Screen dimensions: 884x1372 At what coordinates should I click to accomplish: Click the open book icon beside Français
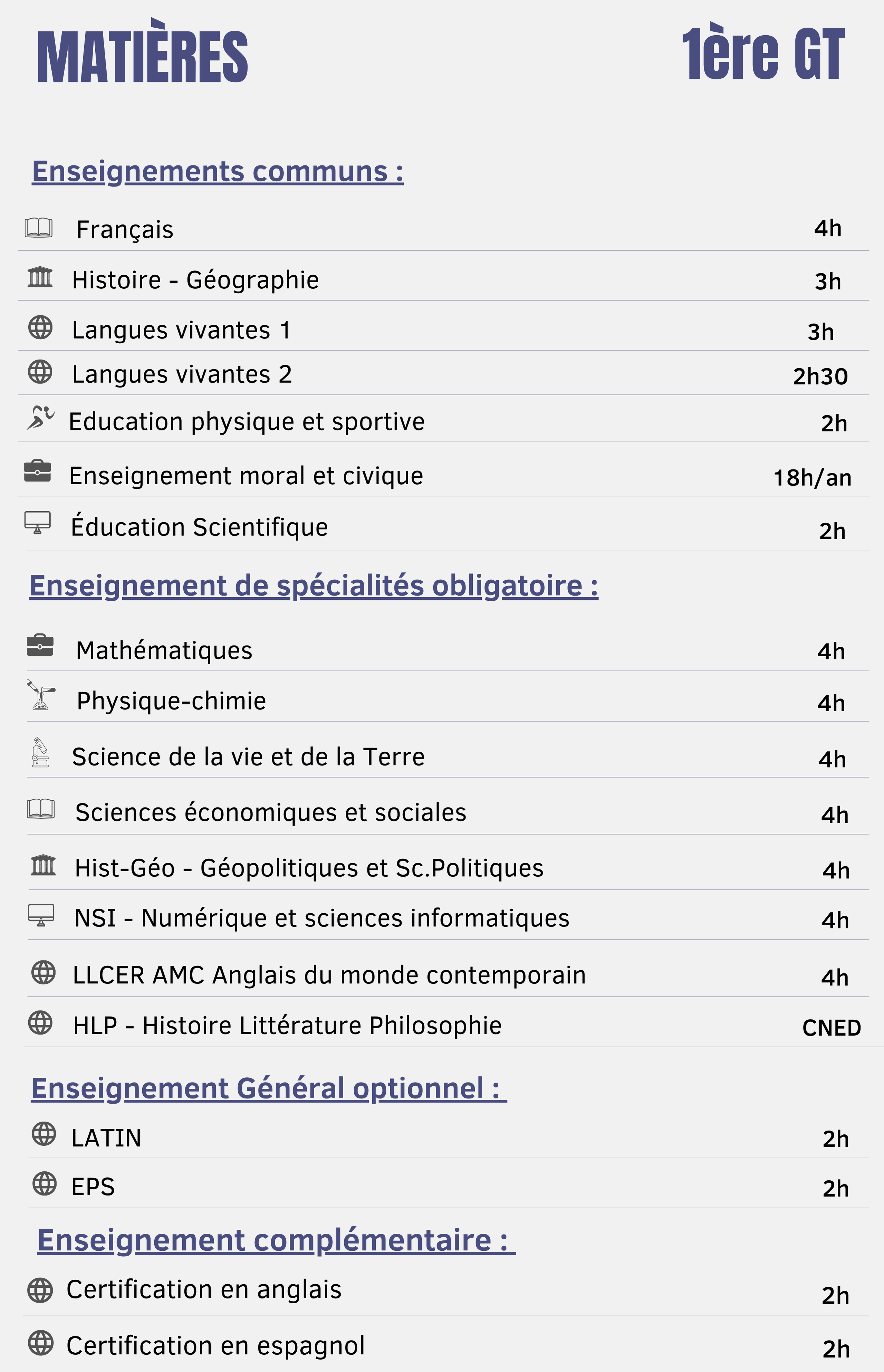(x=38, y=228)
